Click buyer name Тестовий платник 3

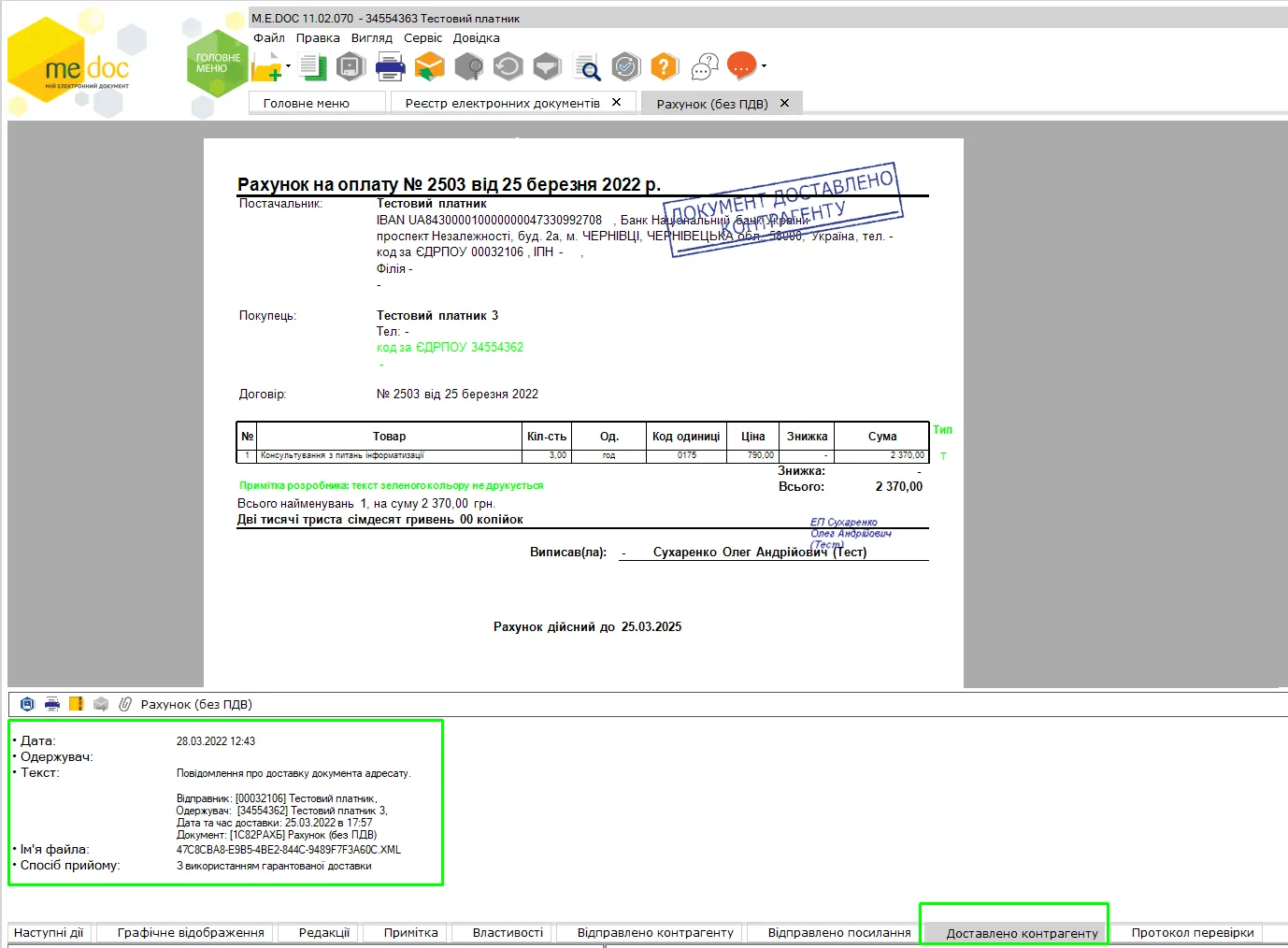pos(437,315)
